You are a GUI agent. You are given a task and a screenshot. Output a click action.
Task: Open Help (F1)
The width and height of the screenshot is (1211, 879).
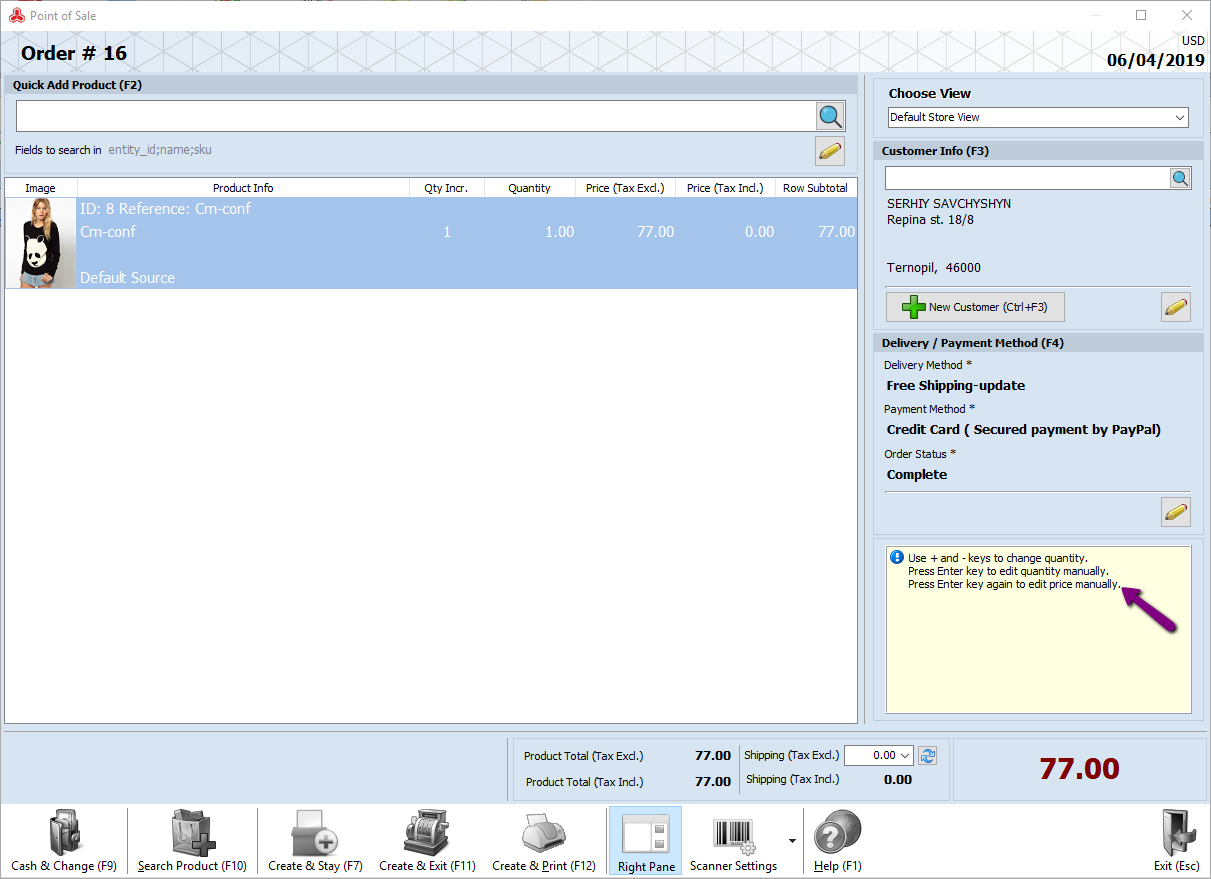click(x=837, y=842)
